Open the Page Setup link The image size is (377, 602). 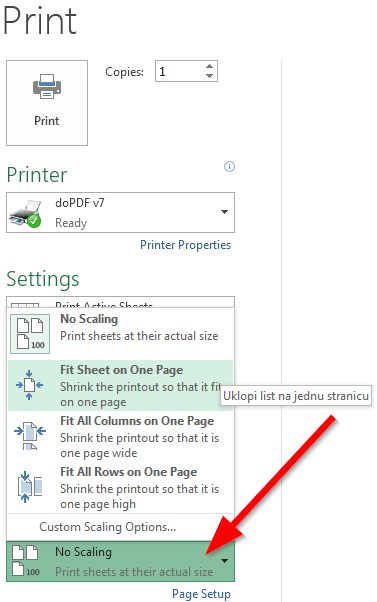(x=201, y=594)
